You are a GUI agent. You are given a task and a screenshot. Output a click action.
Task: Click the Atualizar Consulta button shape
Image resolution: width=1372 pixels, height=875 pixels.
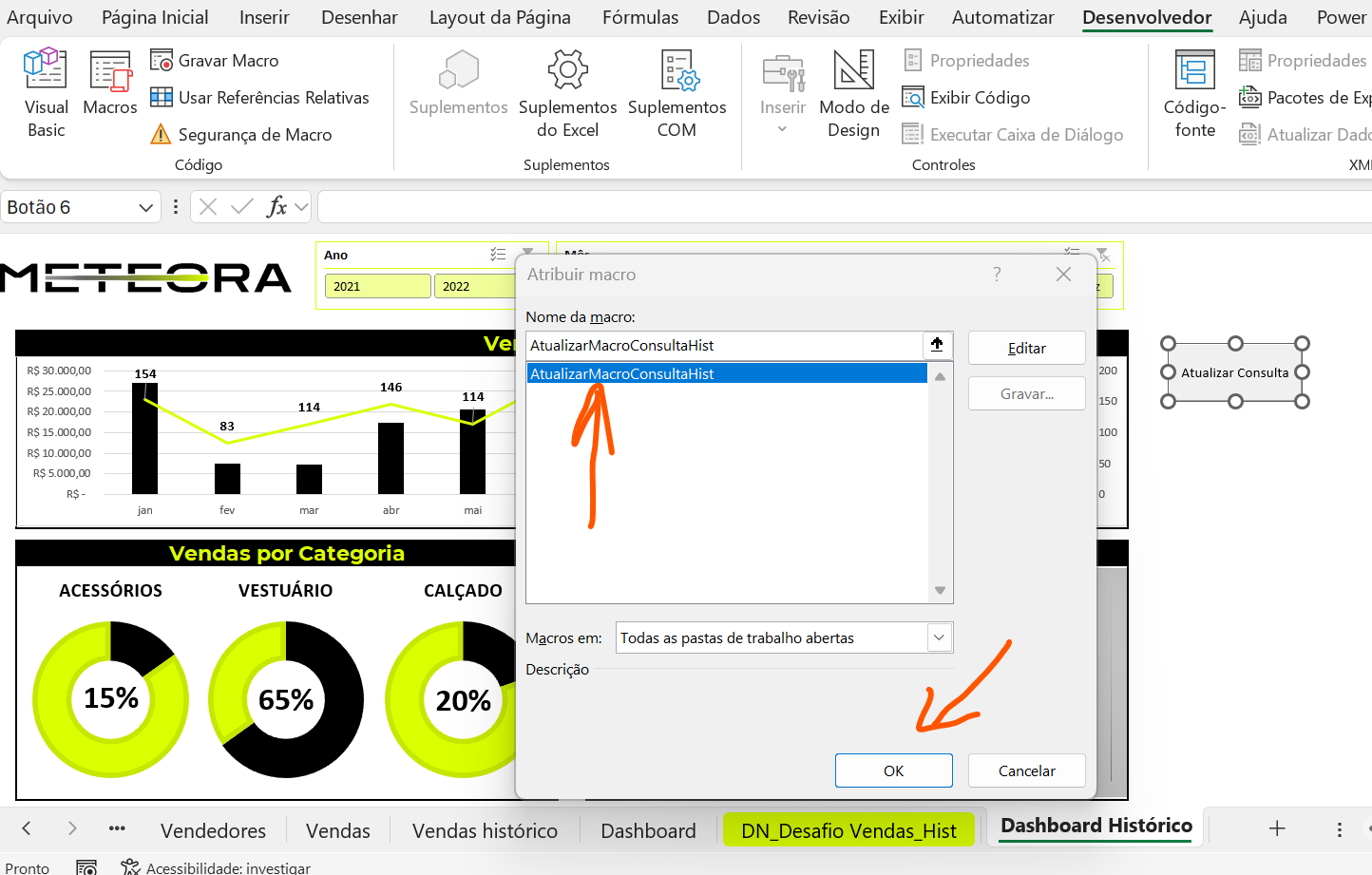(1234, 372)
